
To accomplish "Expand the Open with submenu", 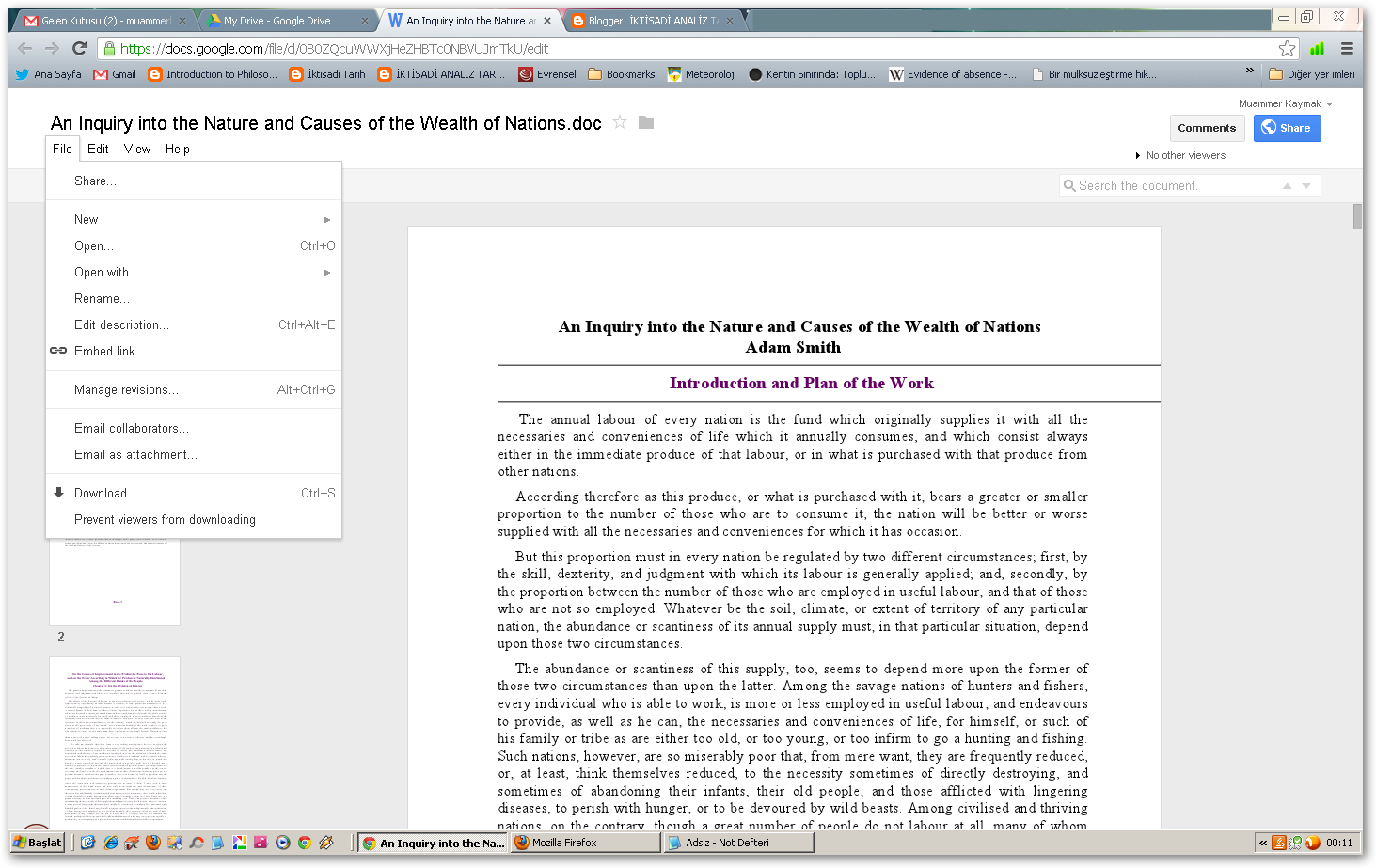I will [327, 273].
